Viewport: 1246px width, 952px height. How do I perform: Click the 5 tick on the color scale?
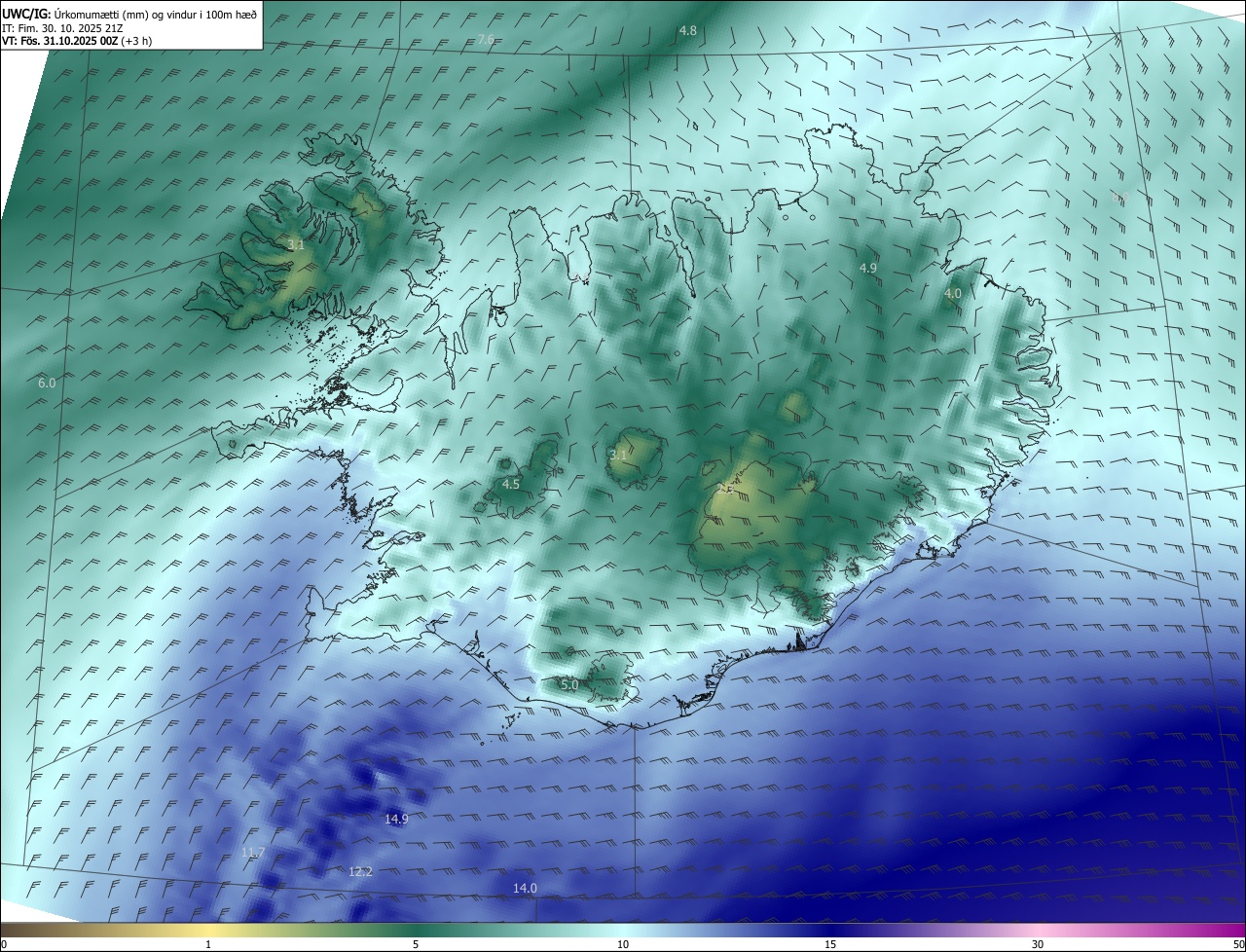[416, 944]
